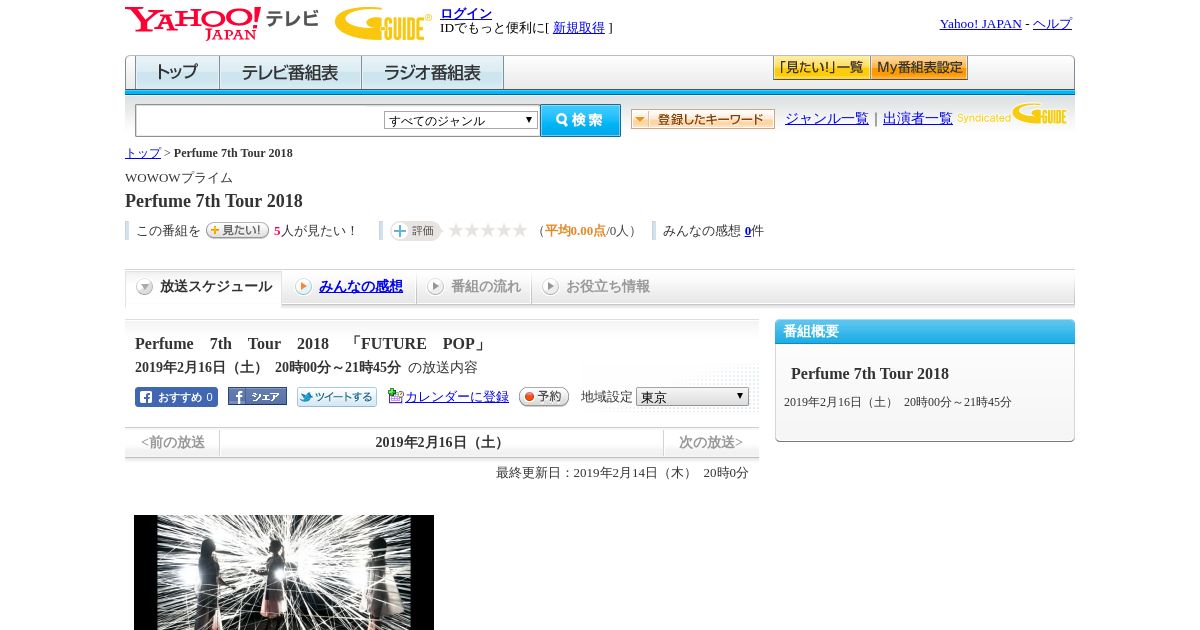Viewport: 1200px width, 630px height.
Task: Select the お役立ち情報 tab
Action: point(596,287)
